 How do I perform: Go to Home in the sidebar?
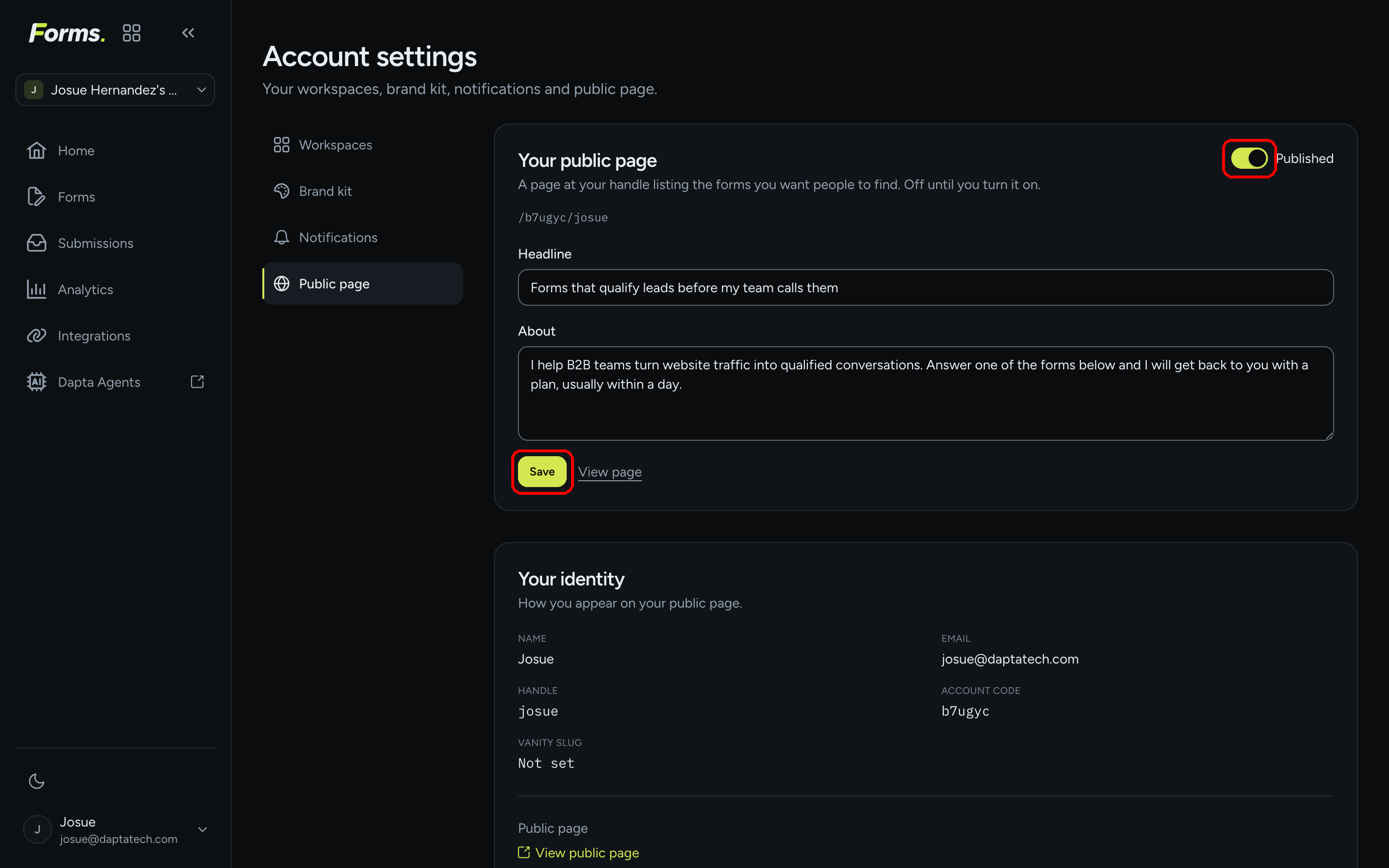[115, 150]
